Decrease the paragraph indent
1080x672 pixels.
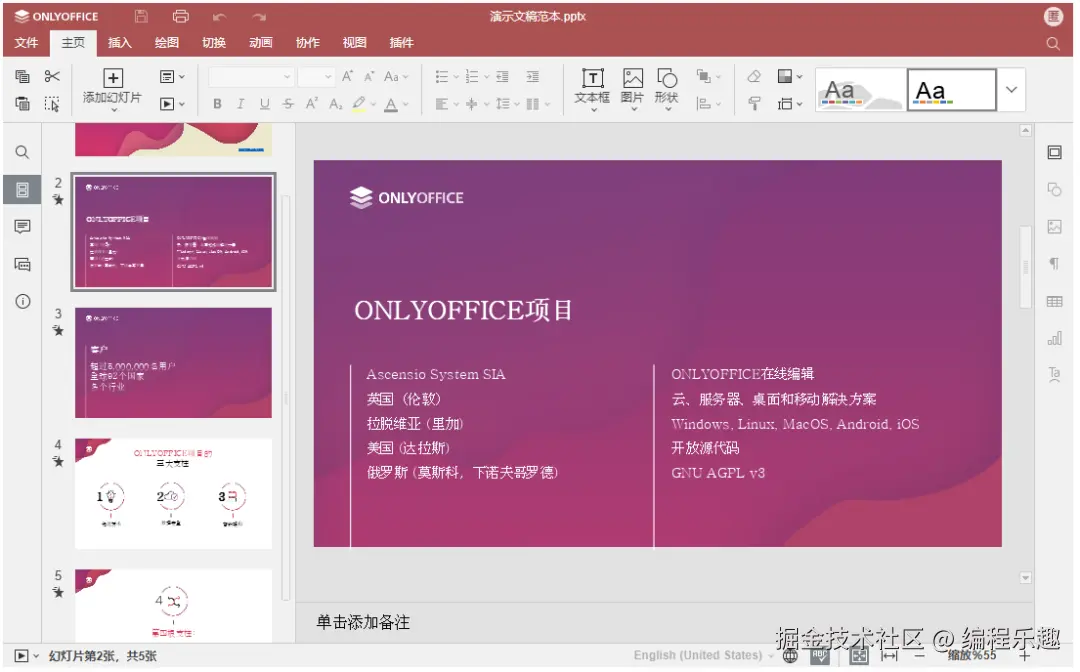coord(503,76)
